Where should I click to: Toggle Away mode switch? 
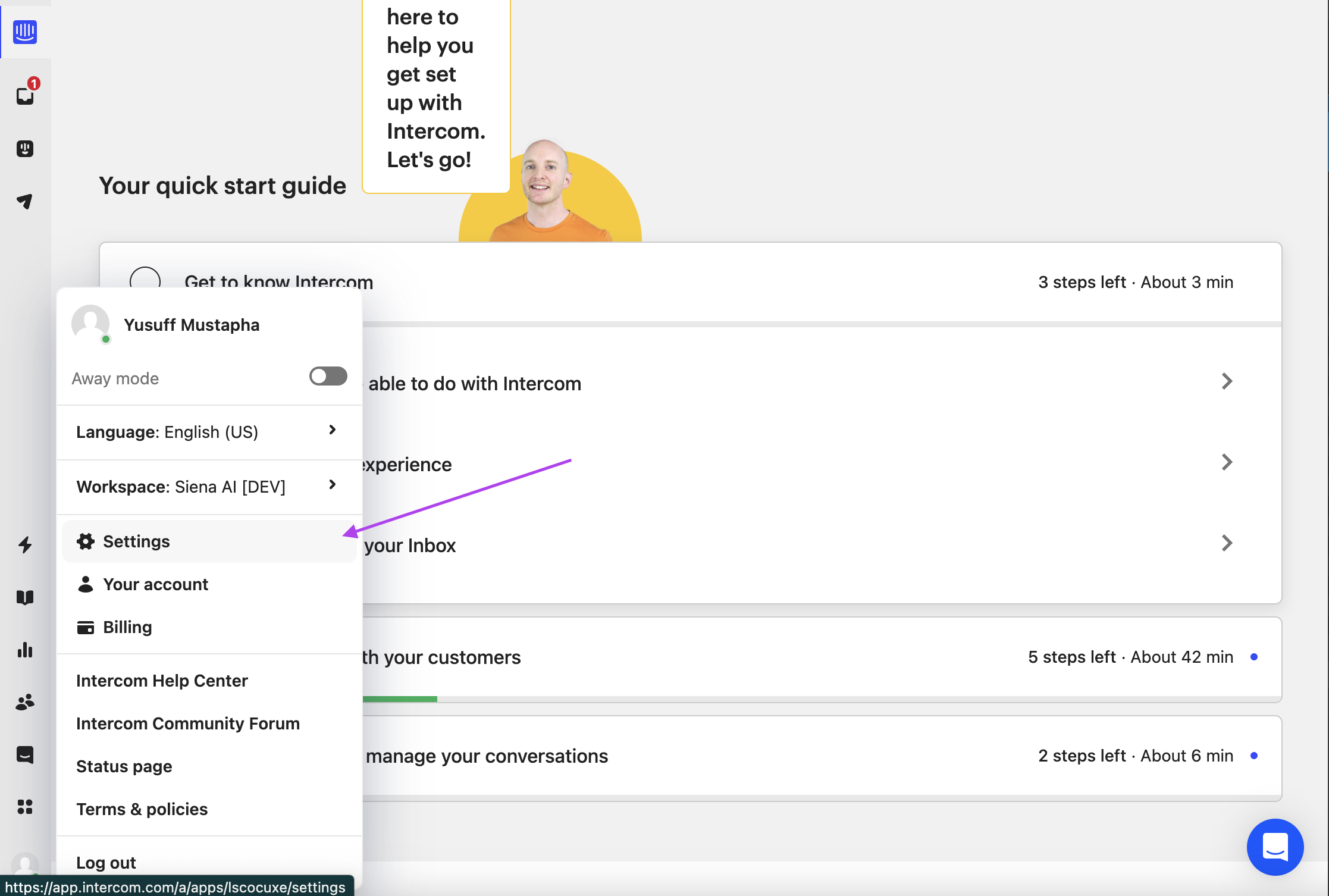(328, 376)
